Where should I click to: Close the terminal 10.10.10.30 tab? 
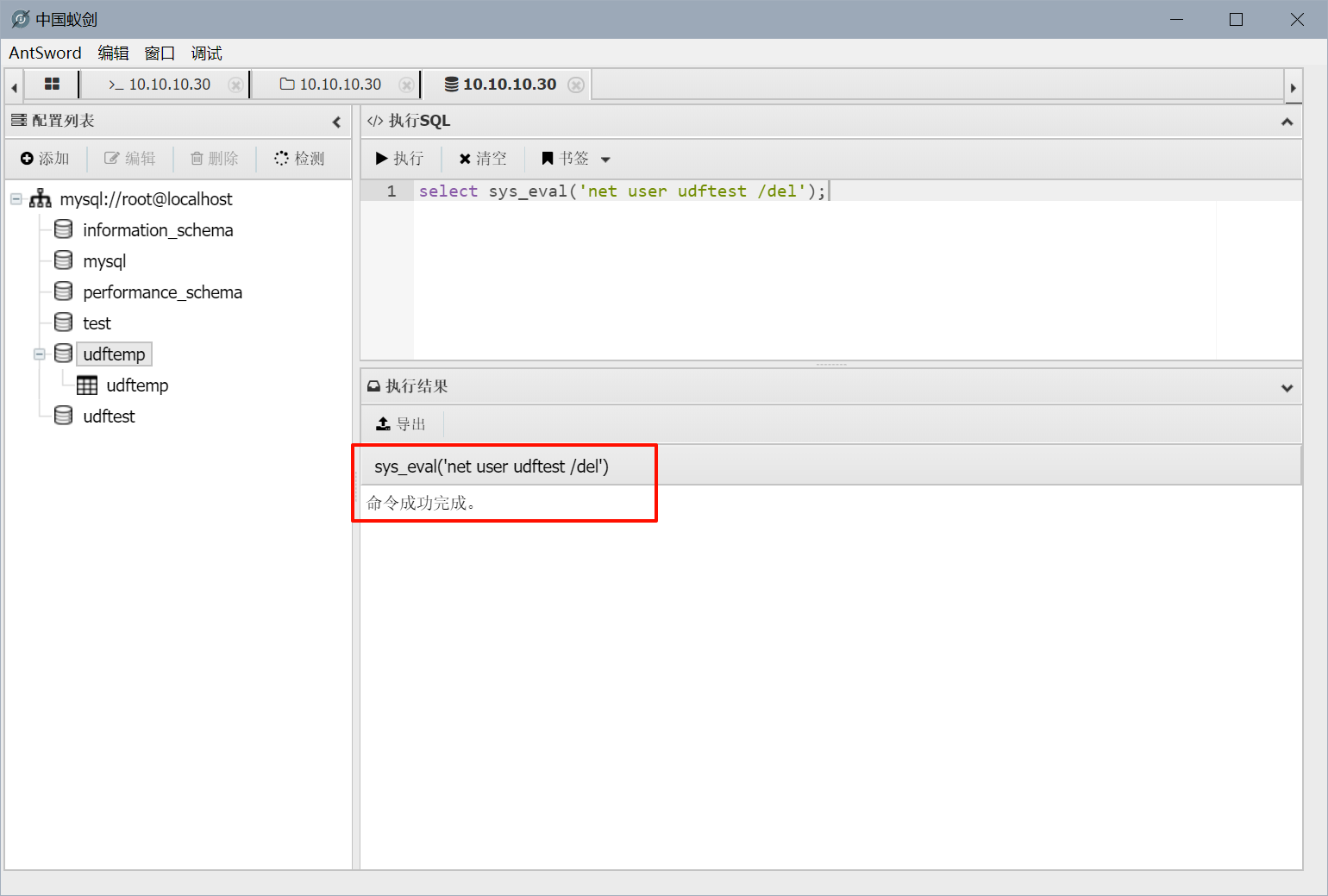pos(235,85)
